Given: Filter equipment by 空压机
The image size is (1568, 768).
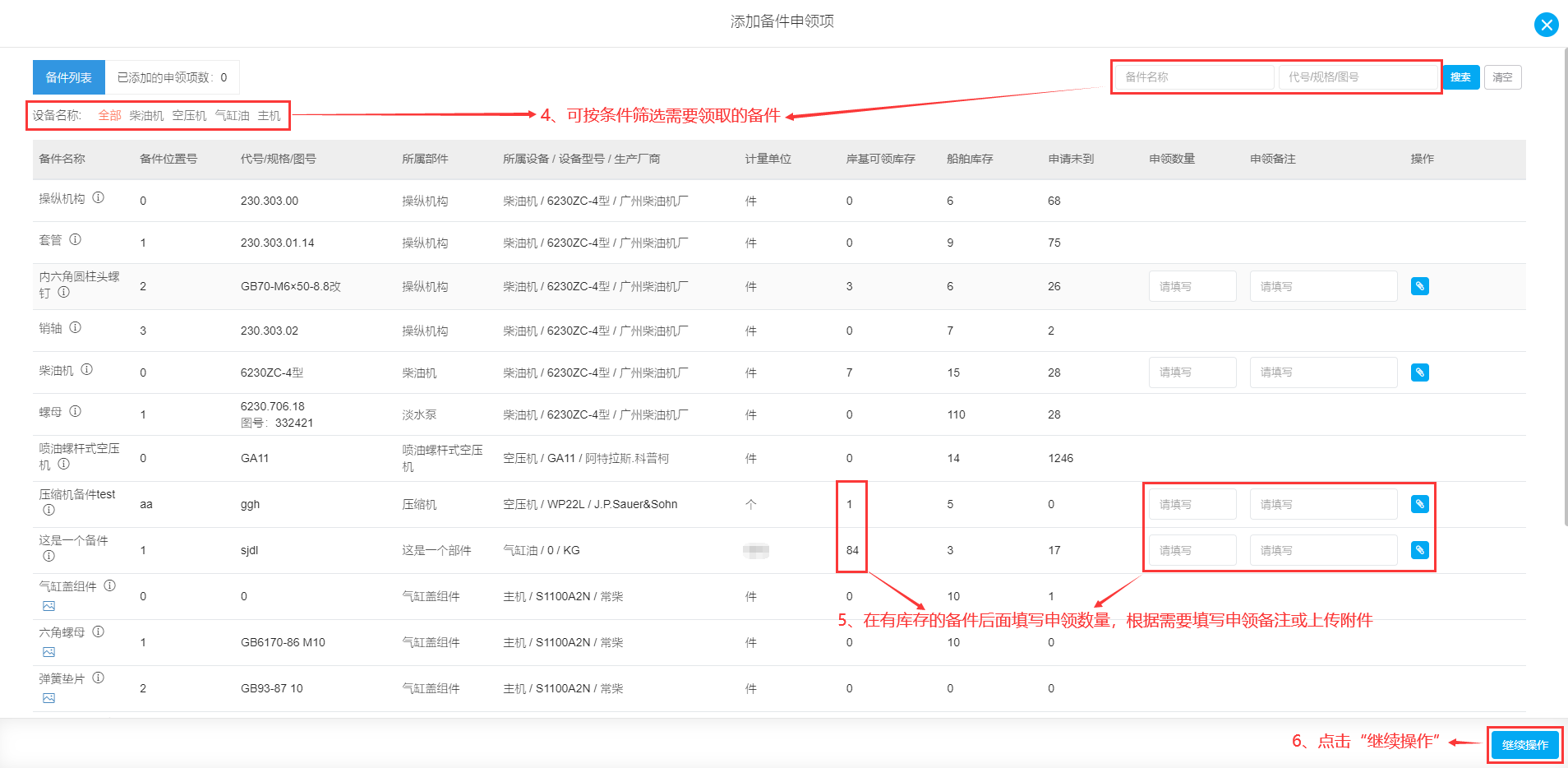Looking at the screenshot, I should pos(189,115).
